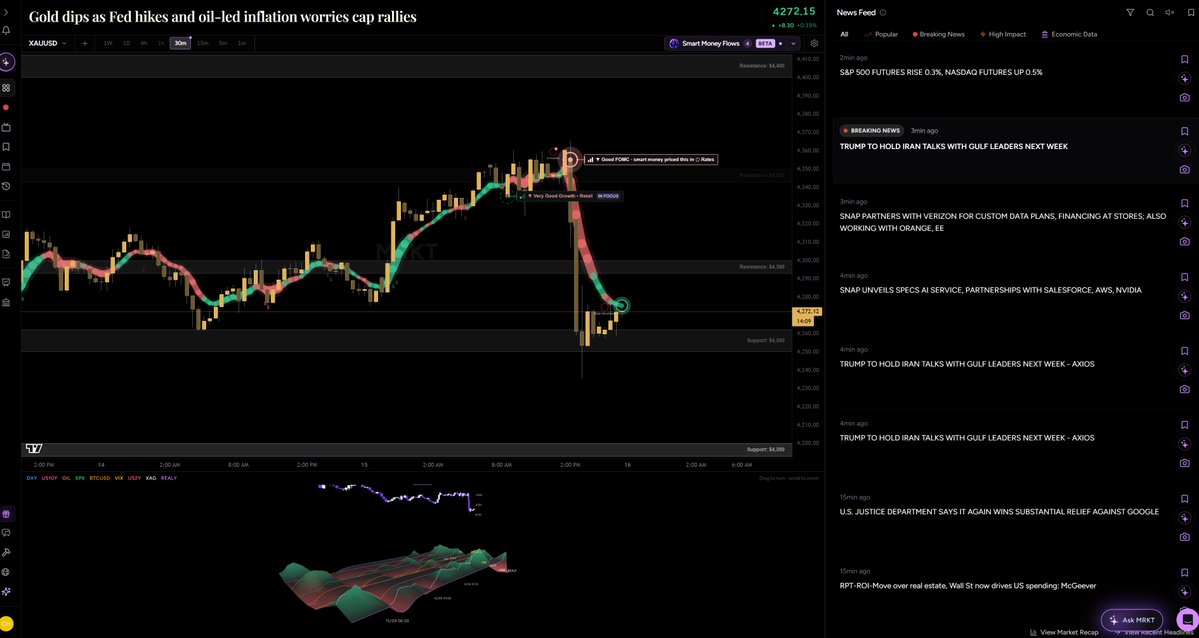The width and height of the screenshot is (1199, 638).
Task: Expand the Smart Money Flows chevron
Action: (x=793, y=44)
